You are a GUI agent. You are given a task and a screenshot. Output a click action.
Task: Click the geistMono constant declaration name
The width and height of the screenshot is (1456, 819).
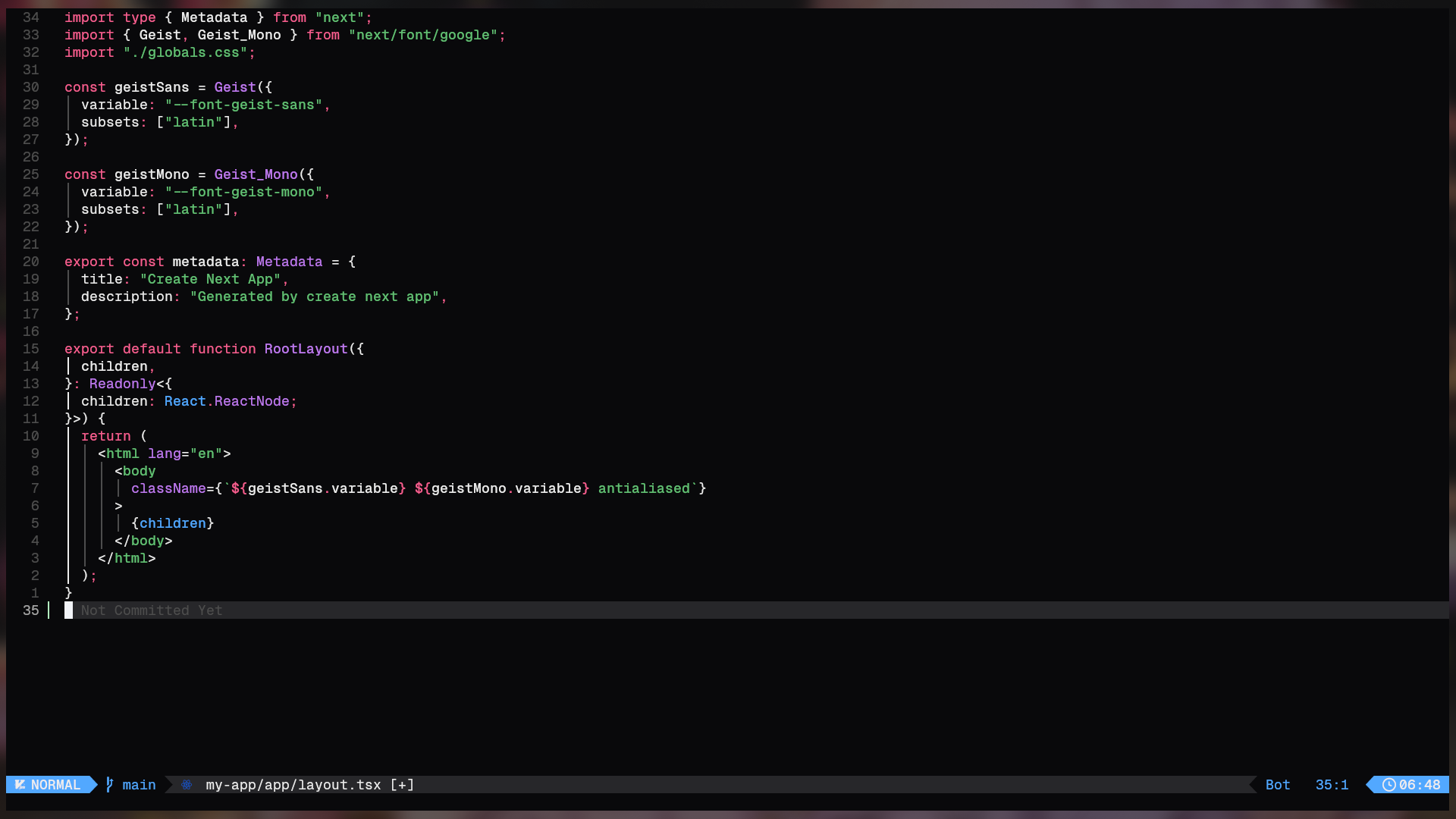click(152, 174)
